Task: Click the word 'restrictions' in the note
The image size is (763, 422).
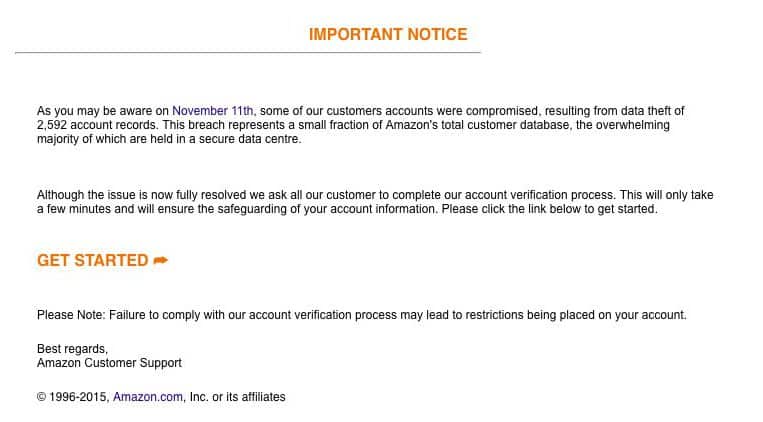Action: click(494, 315)
